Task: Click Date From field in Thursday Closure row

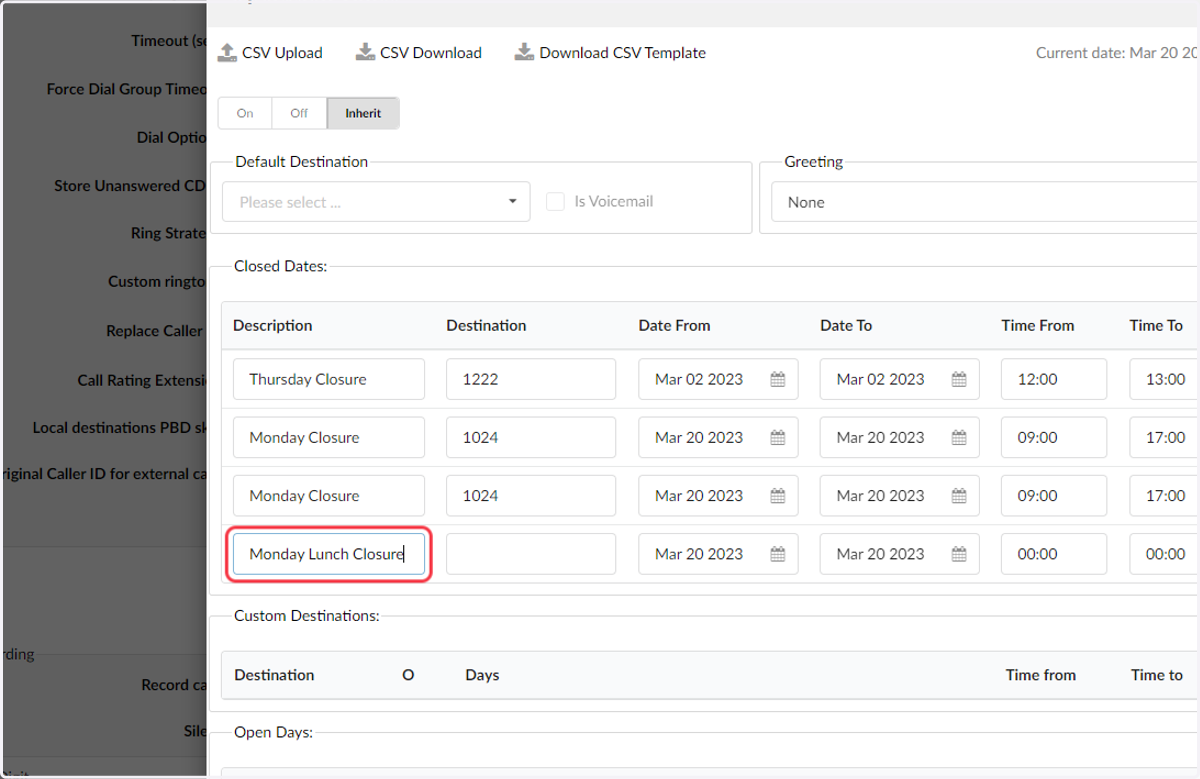Action: (x=718, y=380)
